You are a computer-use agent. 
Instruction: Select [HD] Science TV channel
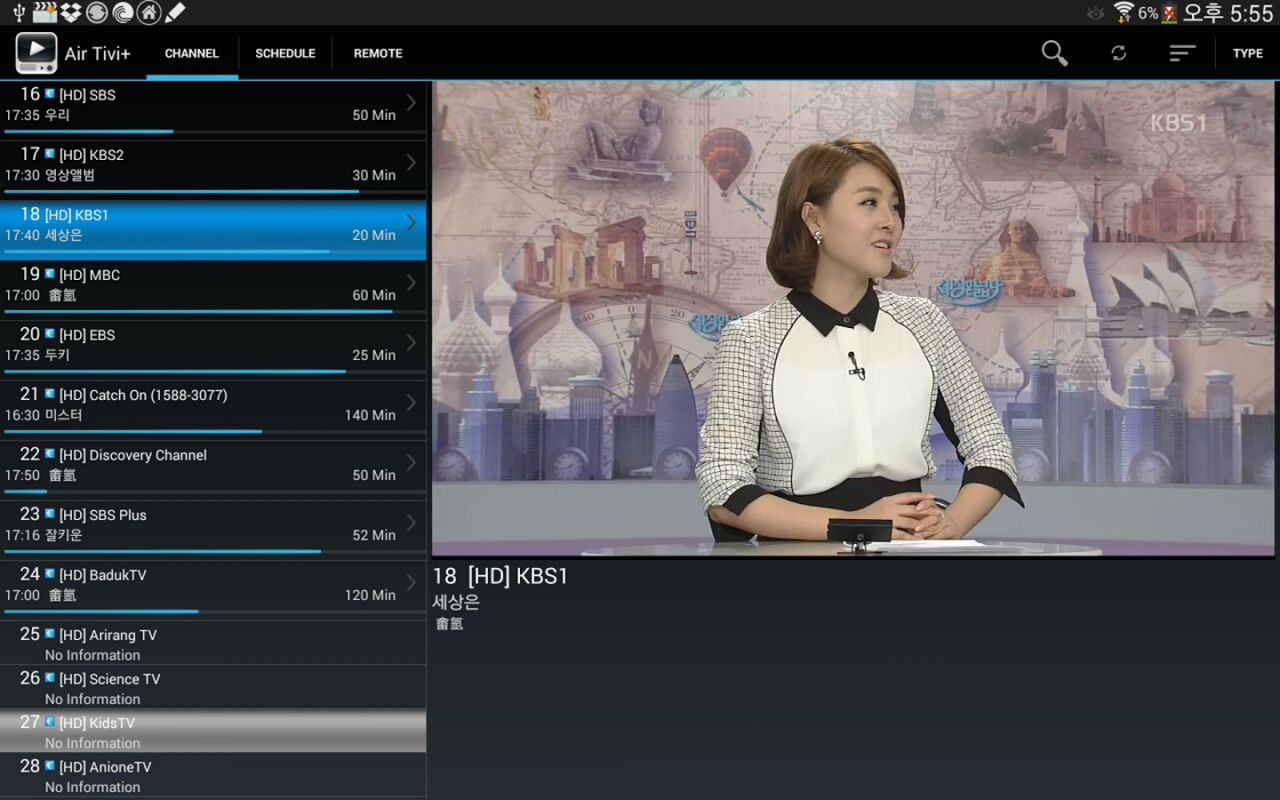tap(213, 687)
